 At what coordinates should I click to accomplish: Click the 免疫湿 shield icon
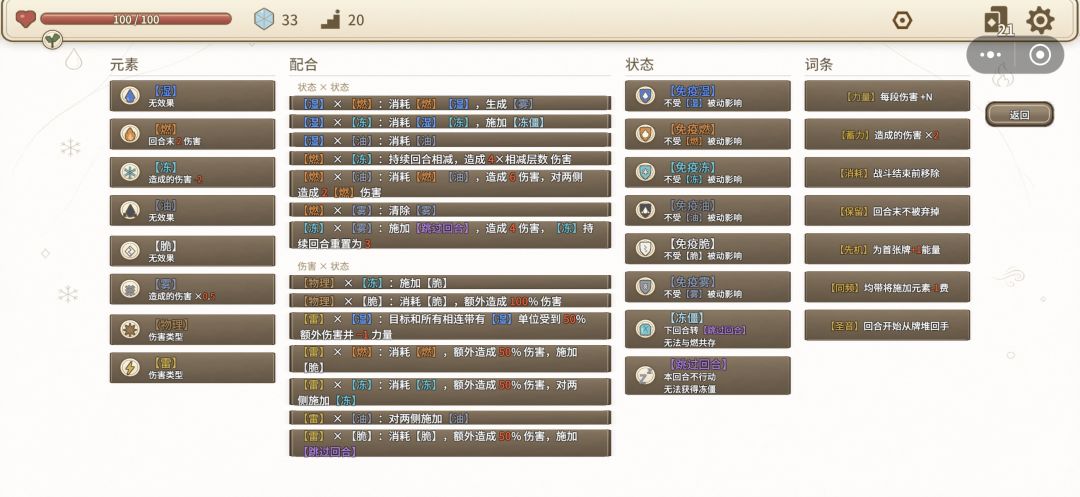(x=645, y=96)
